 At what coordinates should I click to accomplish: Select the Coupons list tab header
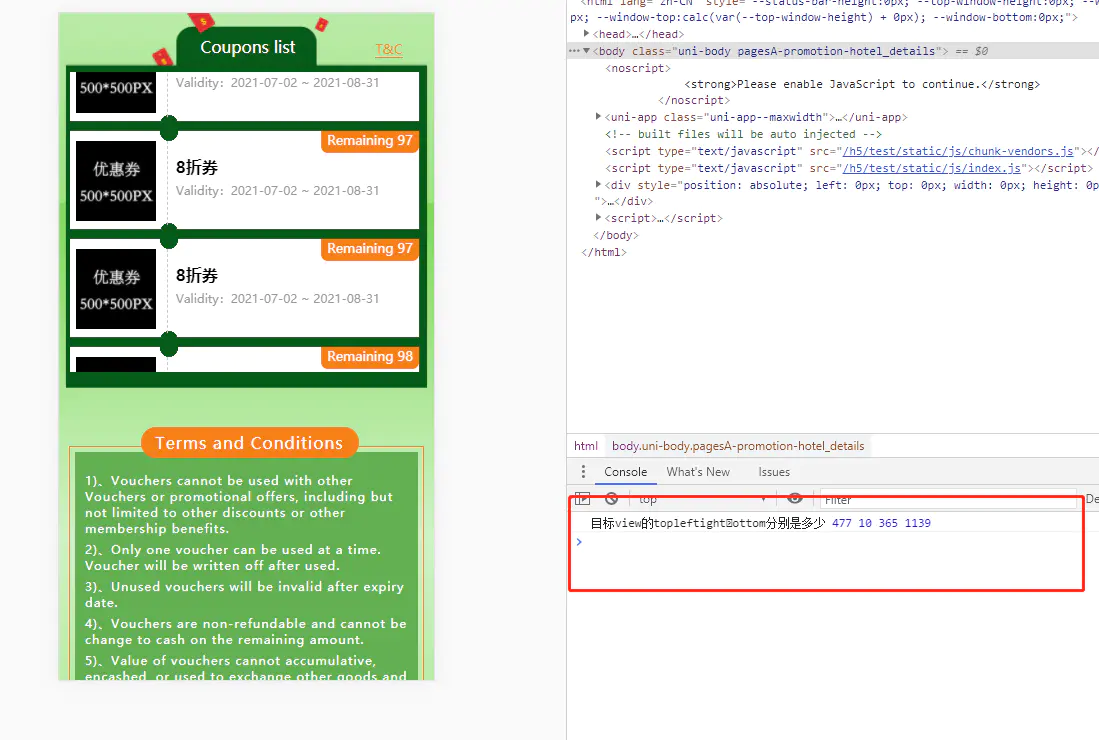247,47
